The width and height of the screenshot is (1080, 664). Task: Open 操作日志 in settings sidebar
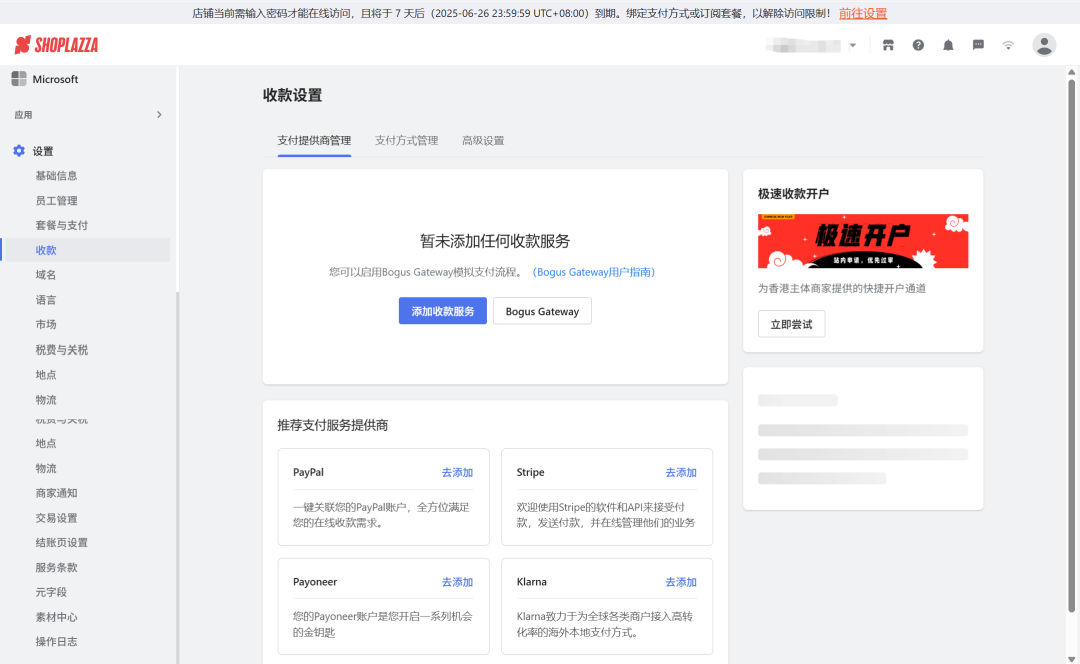(56, 642)
